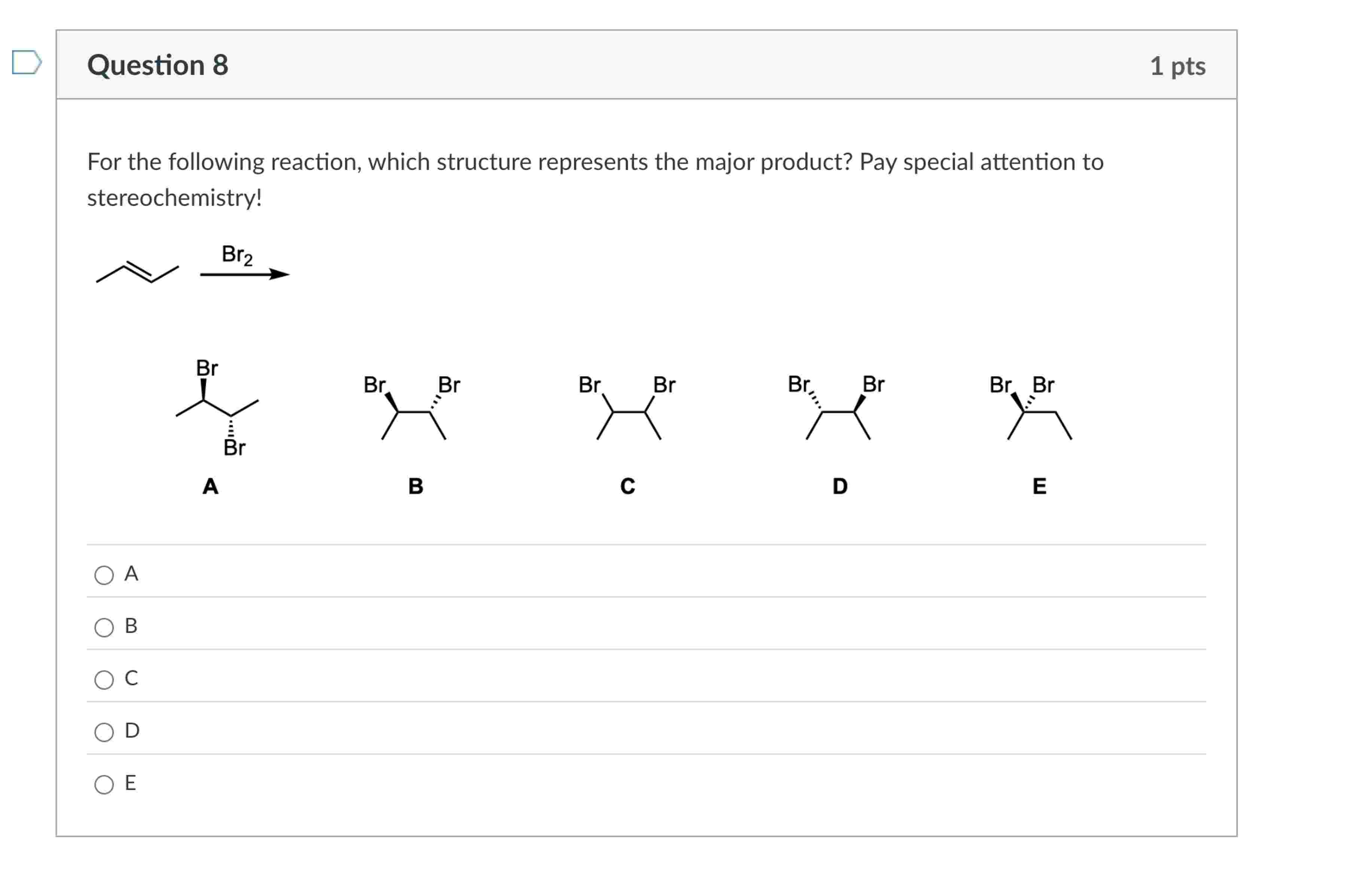Click the bold letter D under fourth structure

(x=840, y=486)
